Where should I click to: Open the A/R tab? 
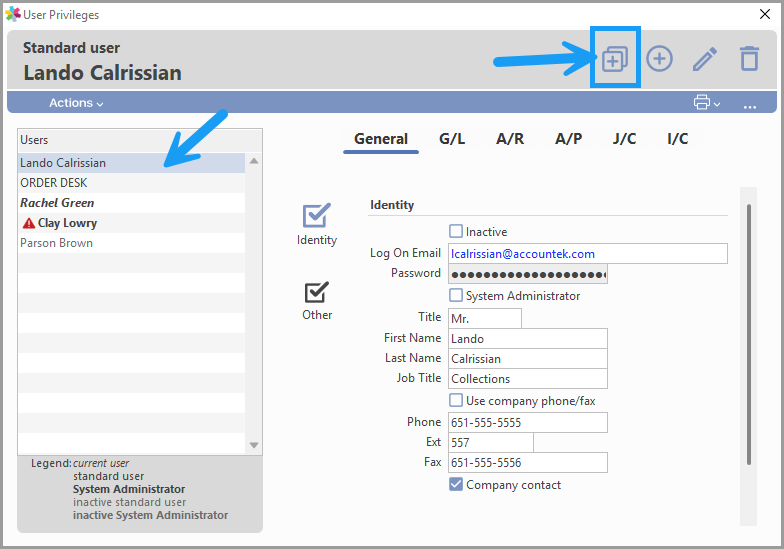coord(510,139)
